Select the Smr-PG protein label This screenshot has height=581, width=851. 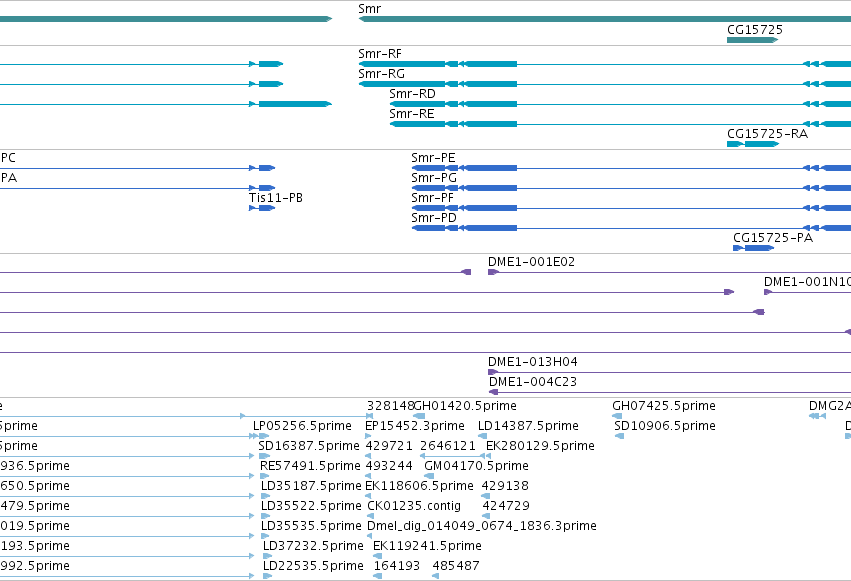(434, 178)
